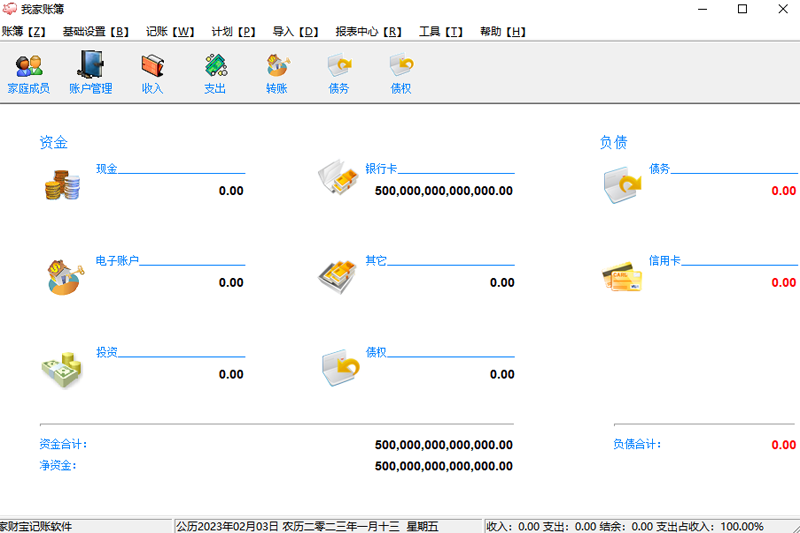Click the 其它 account label
This screenshot has height=533, width=800.
click(x=376, y=260)
